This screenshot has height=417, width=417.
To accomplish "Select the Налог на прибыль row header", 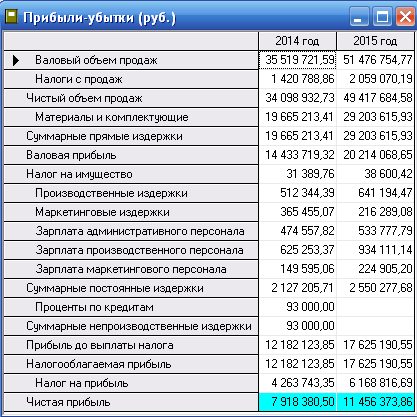I will [131, 383].
